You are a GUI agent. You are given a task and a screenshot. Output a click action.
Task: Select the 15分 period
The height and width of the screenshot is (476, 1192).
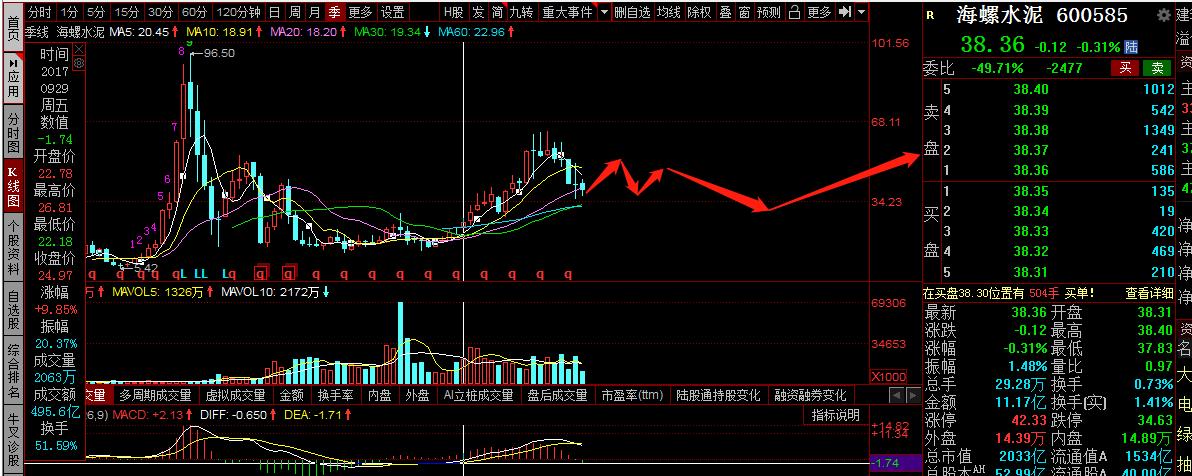(127, 12)
